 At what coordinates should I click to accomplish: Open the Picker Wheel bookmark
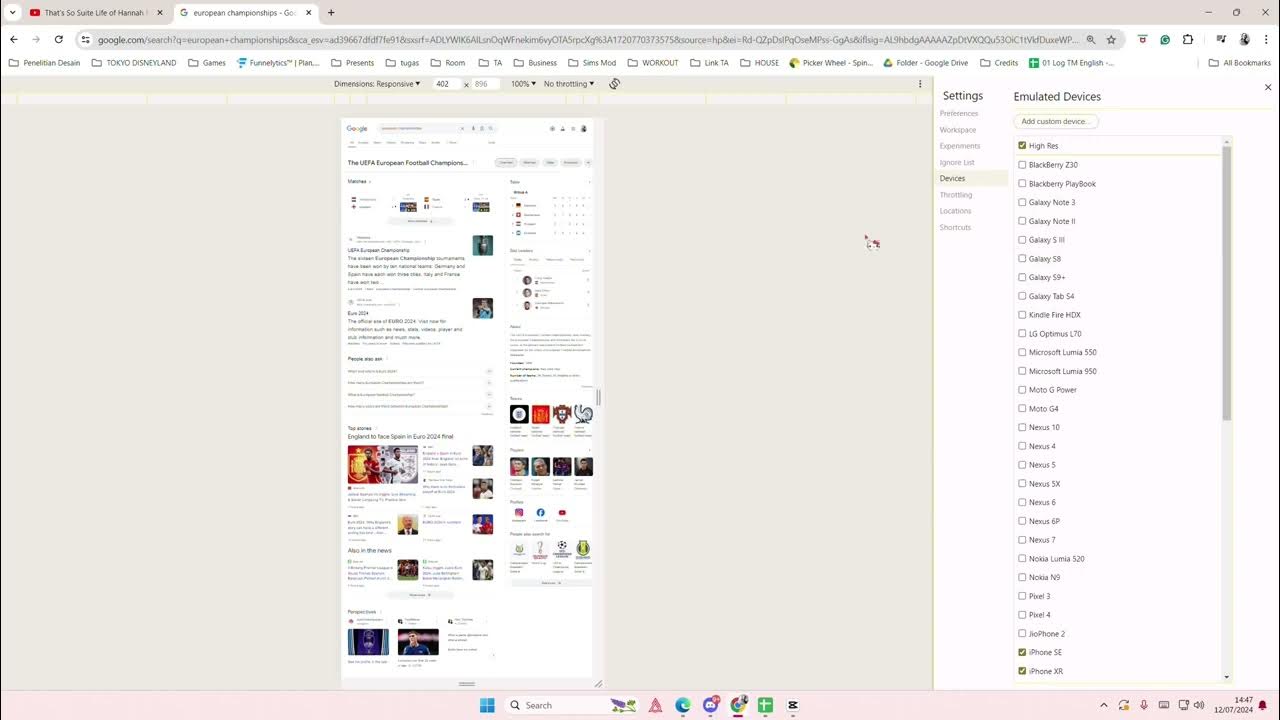pyautogui.click(x=830, y=63)
